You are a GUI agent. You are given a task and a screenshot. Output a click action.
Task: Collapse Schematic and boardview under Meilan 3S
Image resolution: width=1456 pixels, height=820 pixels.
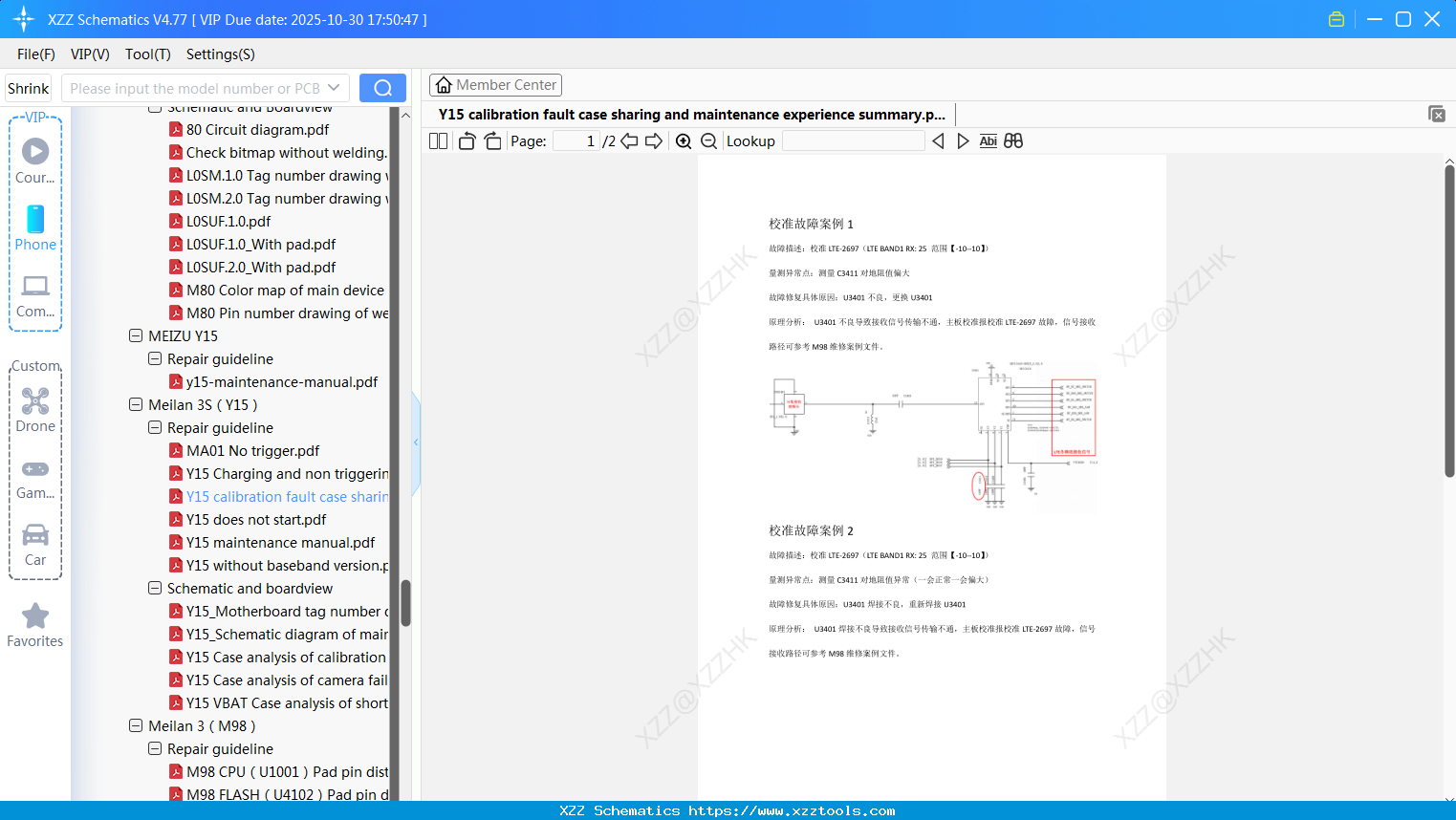click(155, 588)
